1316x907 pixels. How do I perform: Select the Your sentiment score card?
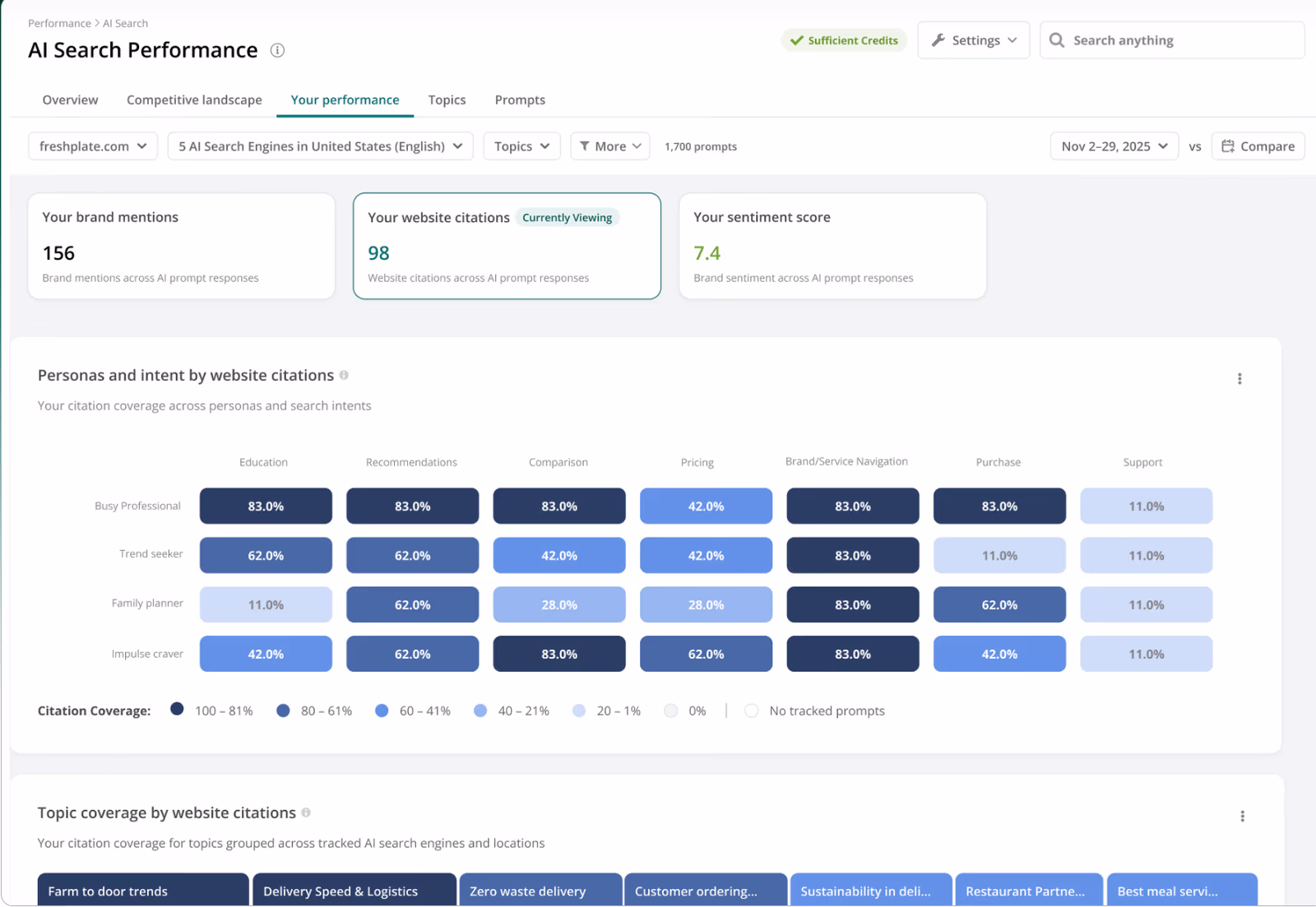[x=832, y=246]
